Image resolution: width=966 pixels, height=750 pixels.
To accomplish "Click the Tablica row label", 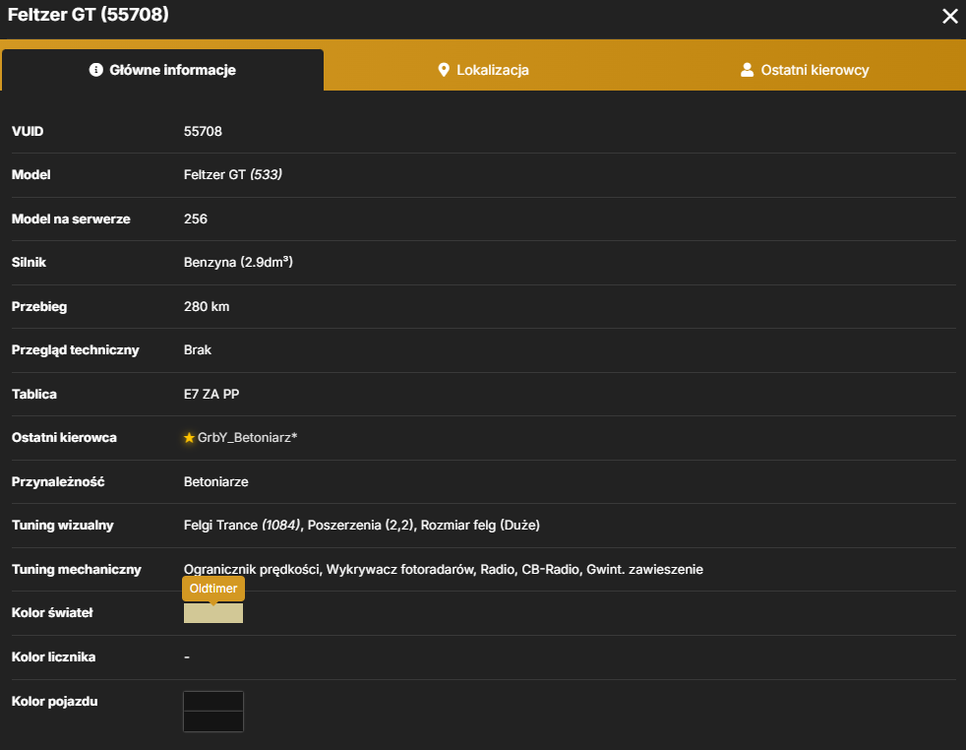I will (x=34, y=394).
